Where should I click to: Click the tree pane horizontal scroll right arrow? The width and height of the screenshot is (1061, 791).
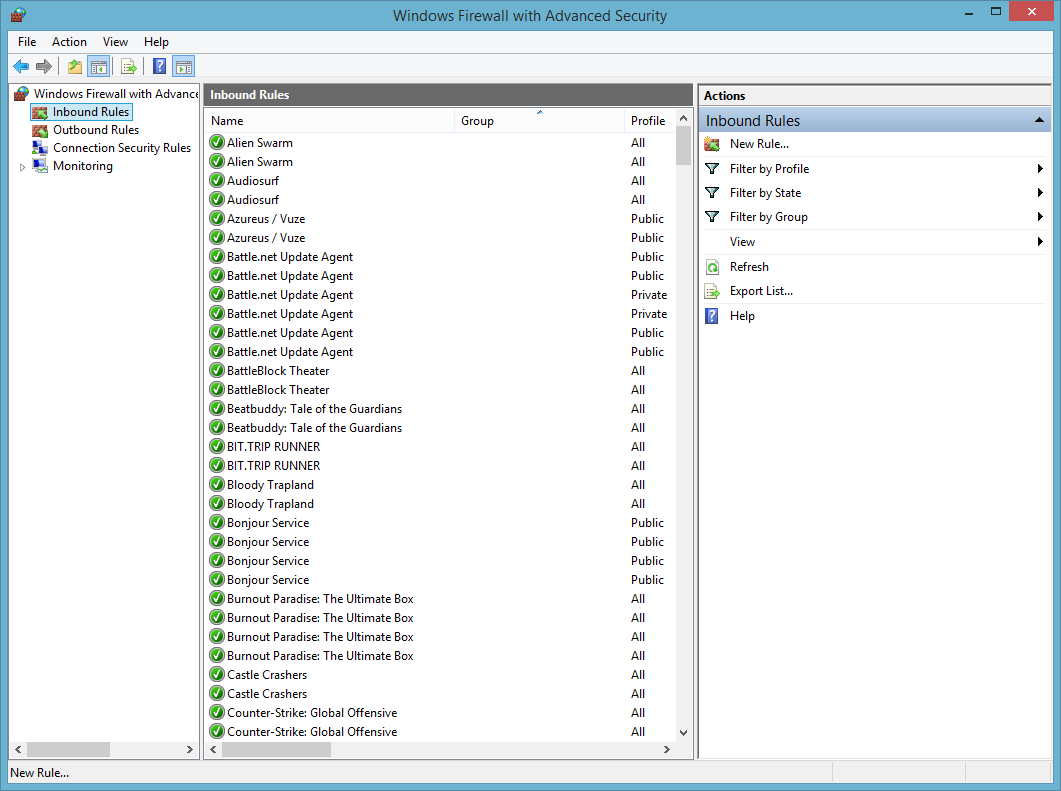(x=189, y=750)
